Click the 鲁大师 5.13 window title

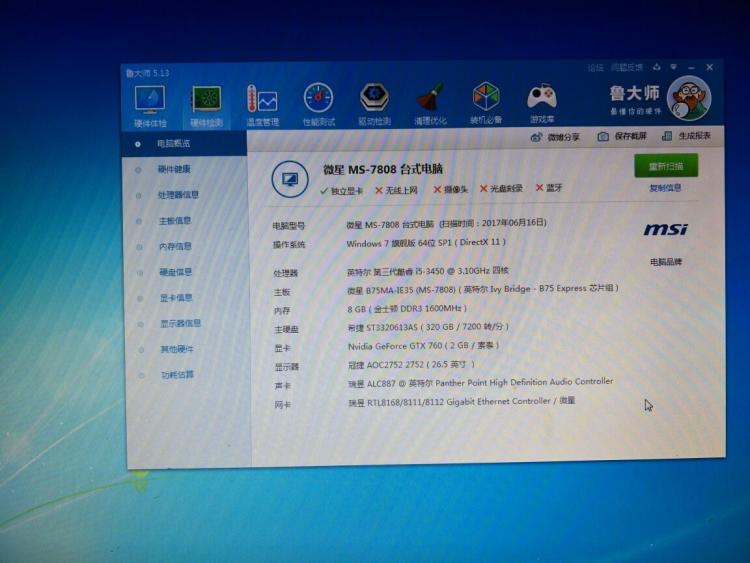click(x=147, y=73)
